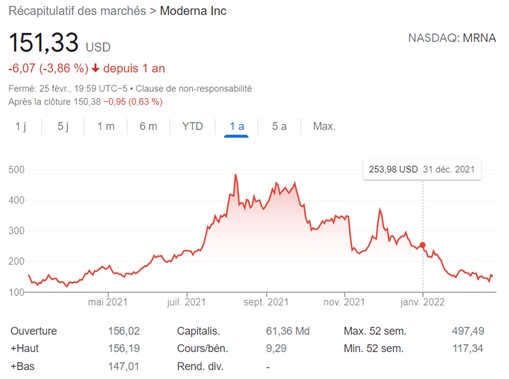Image resolution: width=509 pixels, height=379 pixels.
Task: Switch chart to 5 a range
Action: (x=279, y=126)
